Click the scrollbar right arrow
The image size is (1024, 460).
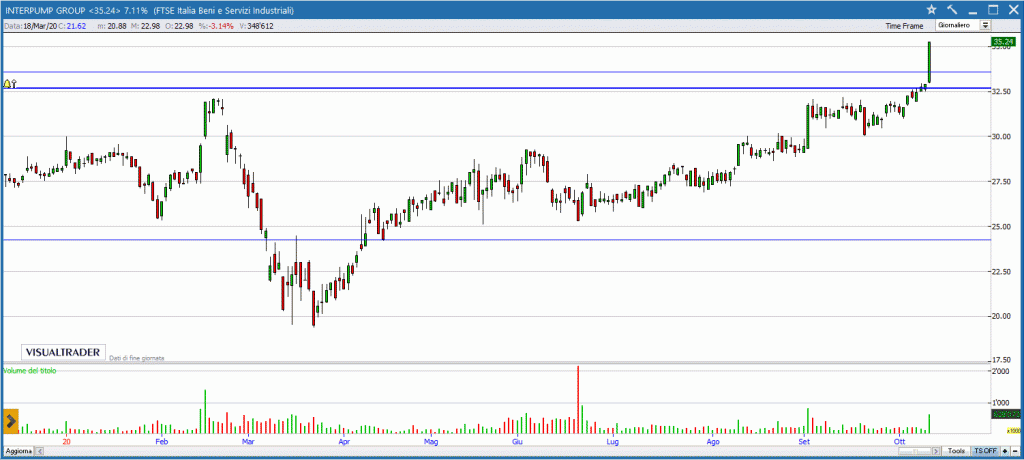click(x=936, y=451)
